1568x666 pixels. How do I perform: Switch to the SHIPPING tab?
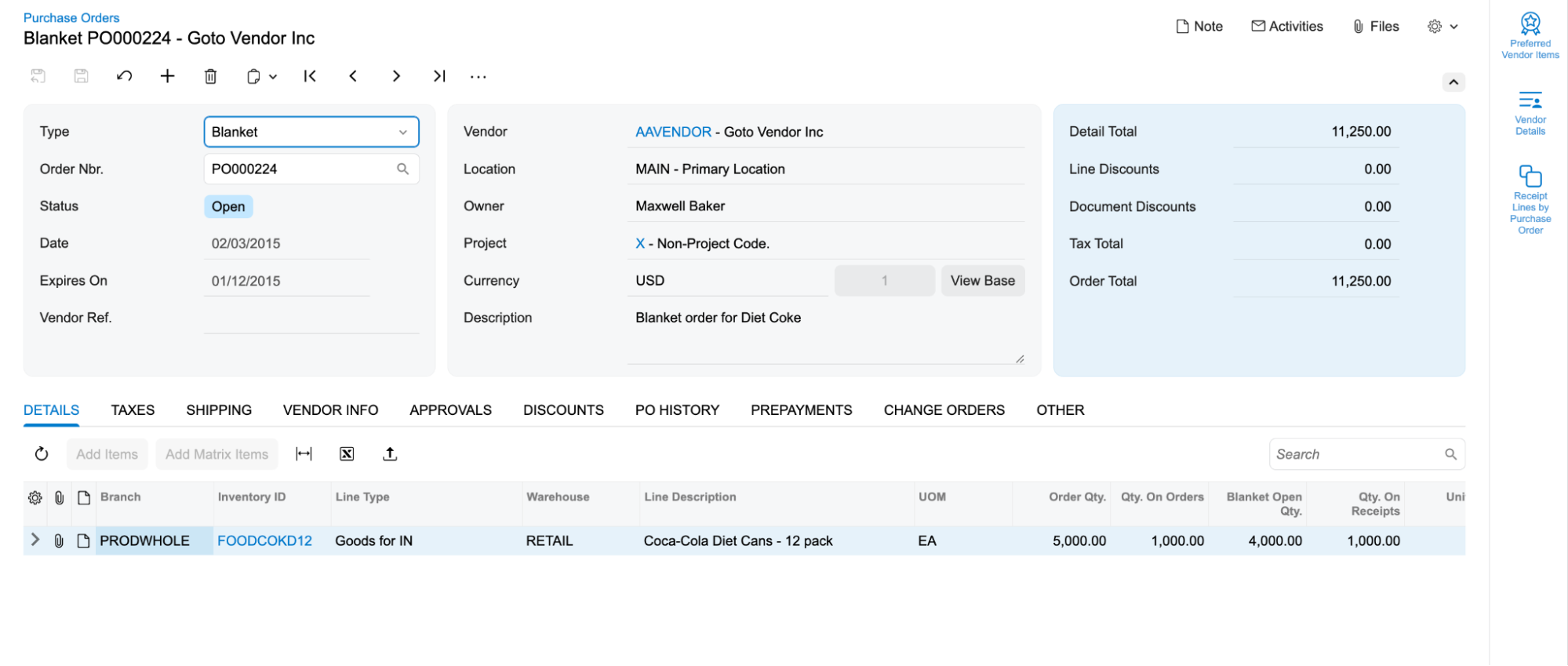tap(219, 410)
